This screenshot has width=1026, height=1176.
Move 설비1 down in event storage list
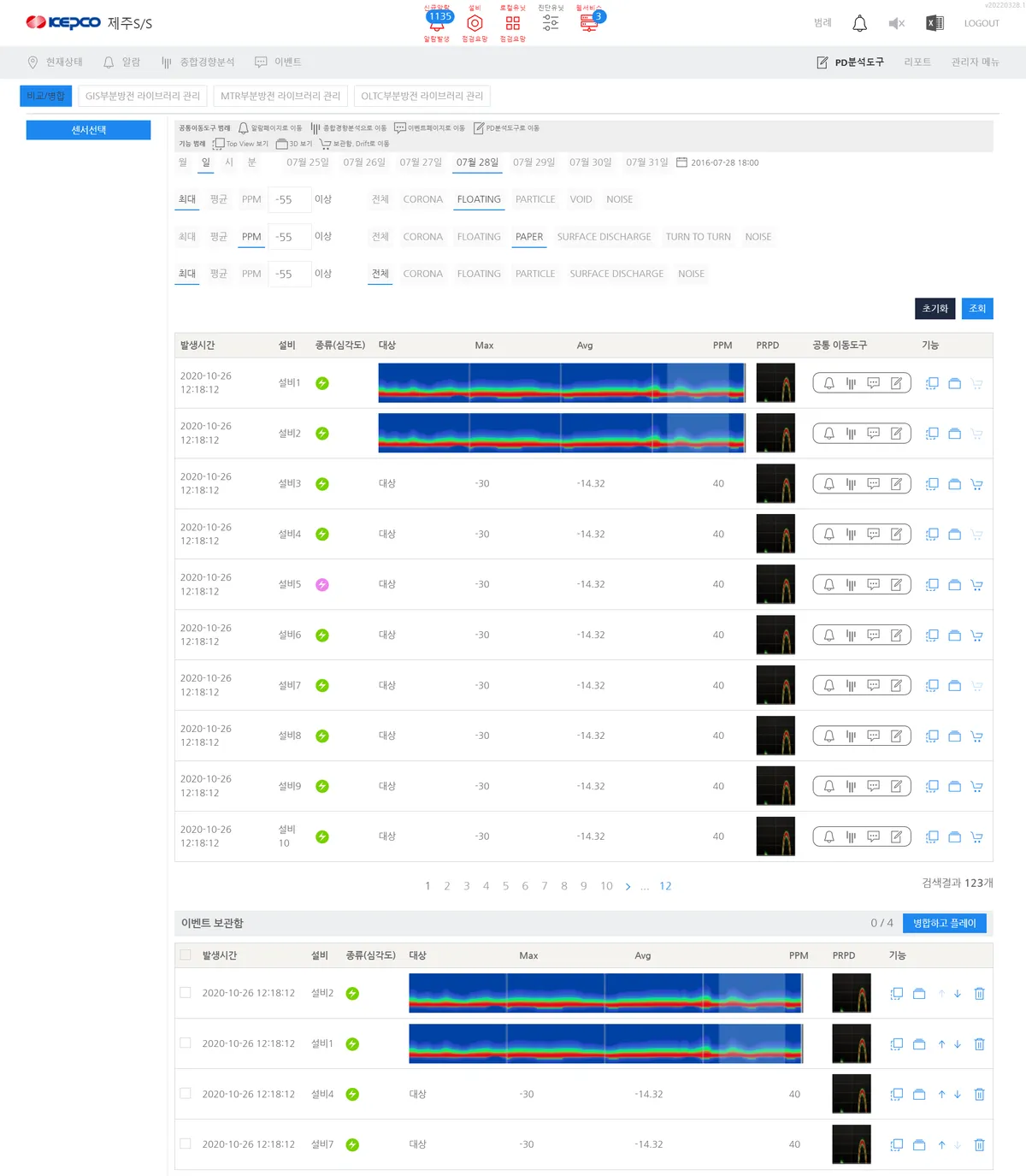(x=958, y=1044)
